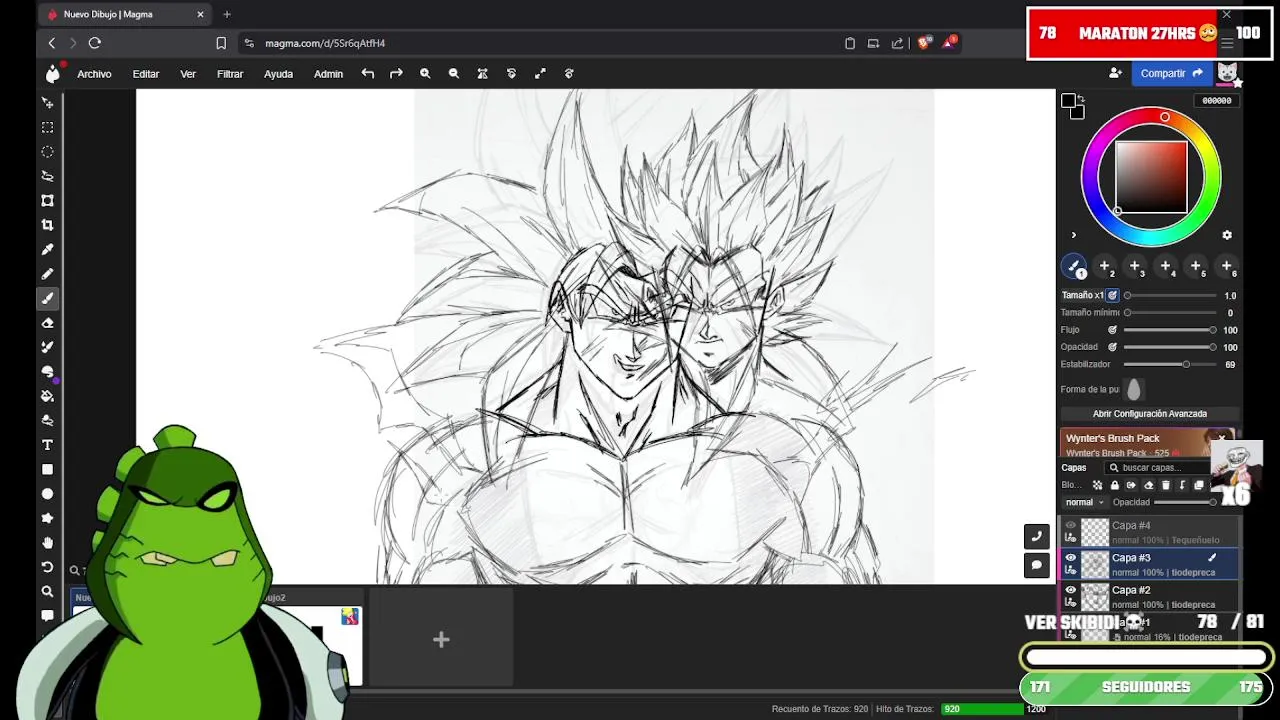Select the Transform tool
The image size is (1280, 720).
click(47, 201)
